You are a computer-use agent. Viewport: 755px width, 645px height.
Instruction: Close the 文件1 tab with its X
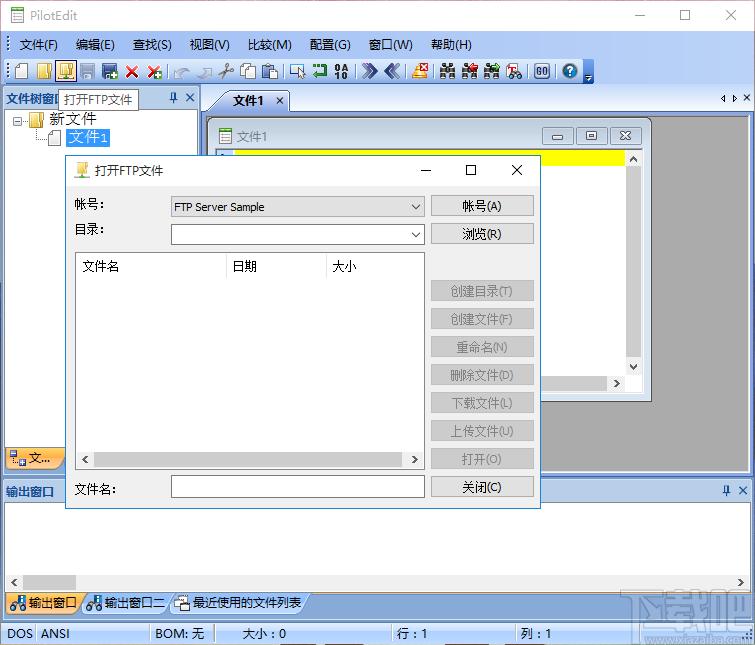tap(280, 101)
